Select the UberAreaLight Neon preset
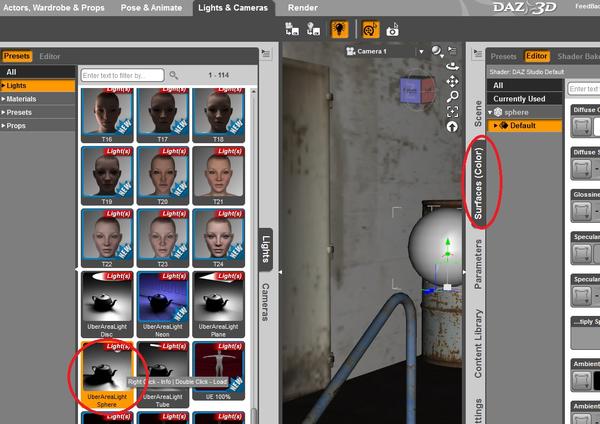The height and width of the screenshot is (424, 600). tap(163, 304)
